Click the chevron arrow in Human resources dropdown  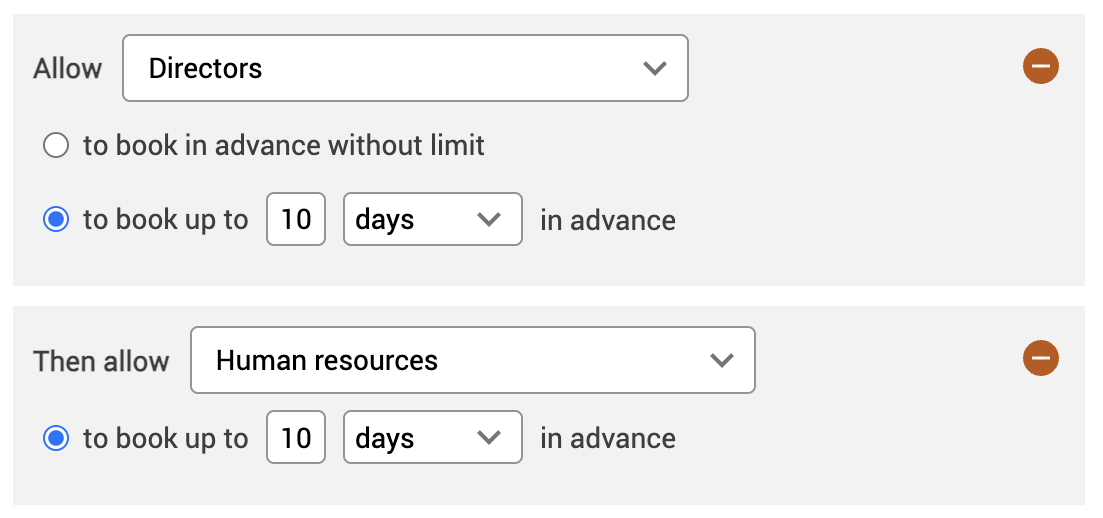pos(722,361)
